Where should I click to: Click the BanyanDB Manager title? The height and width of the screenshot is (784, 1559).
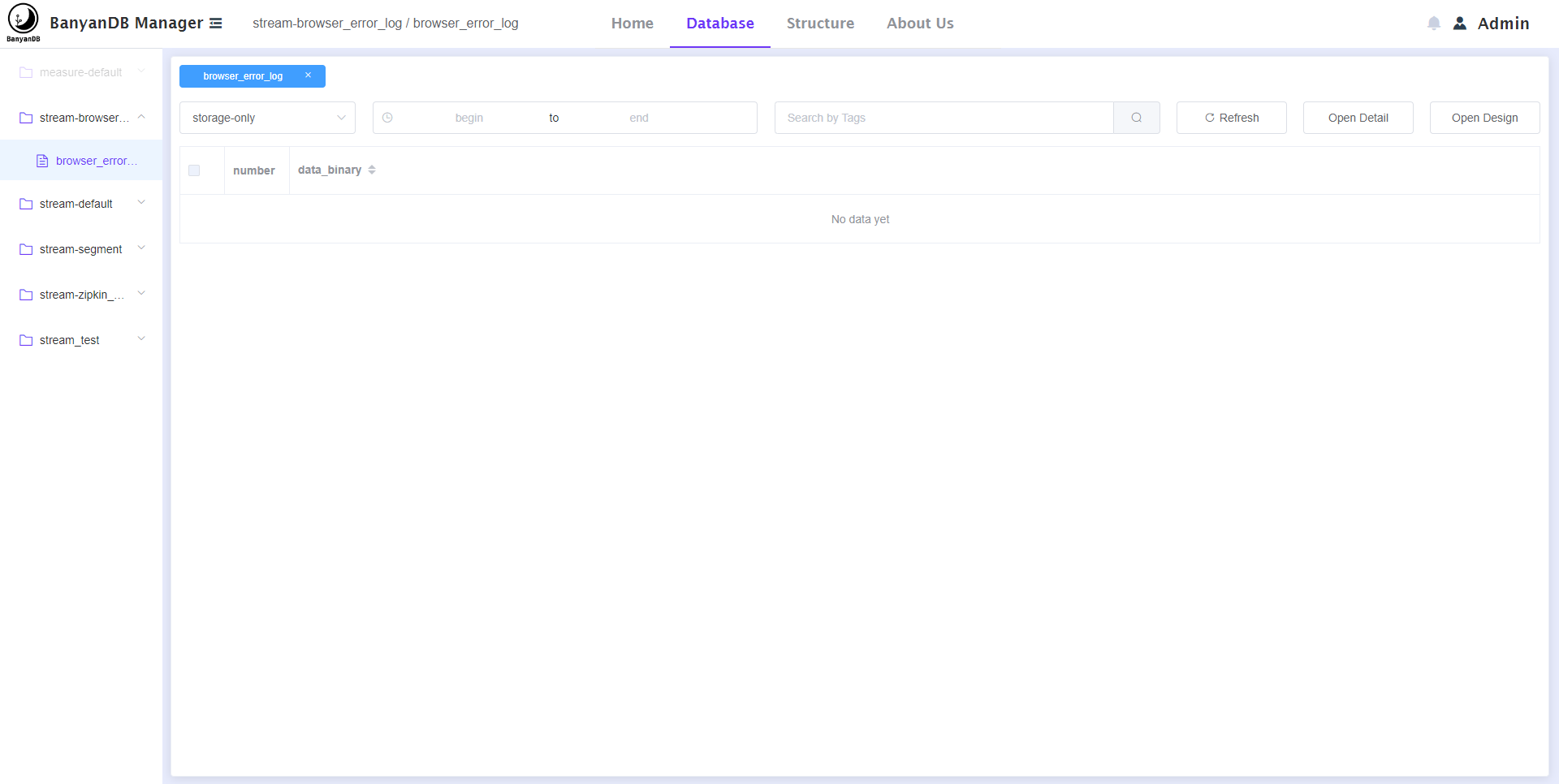point(127,23)
